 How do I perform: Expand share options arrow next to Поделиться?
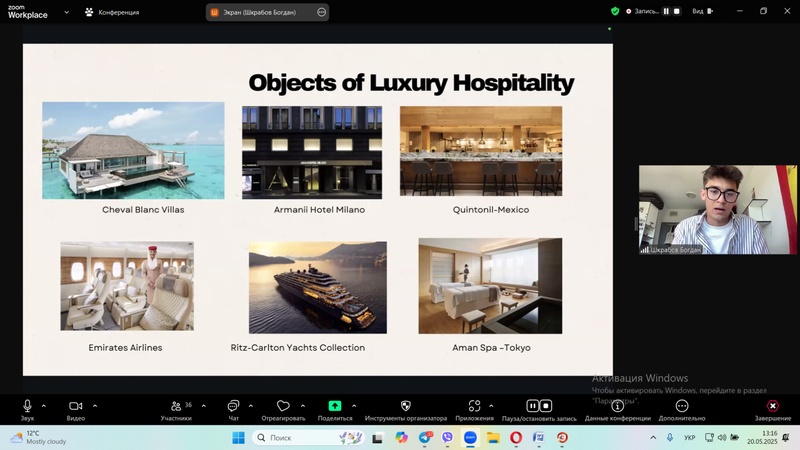354,406
